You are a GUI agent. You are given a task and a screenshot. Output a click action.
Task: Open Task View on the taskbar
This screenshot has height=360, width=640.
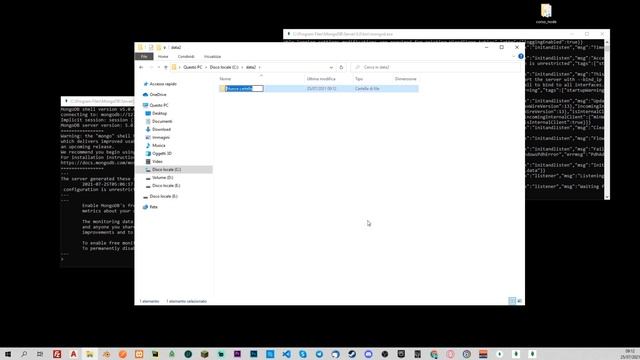[x=40, y=354]
